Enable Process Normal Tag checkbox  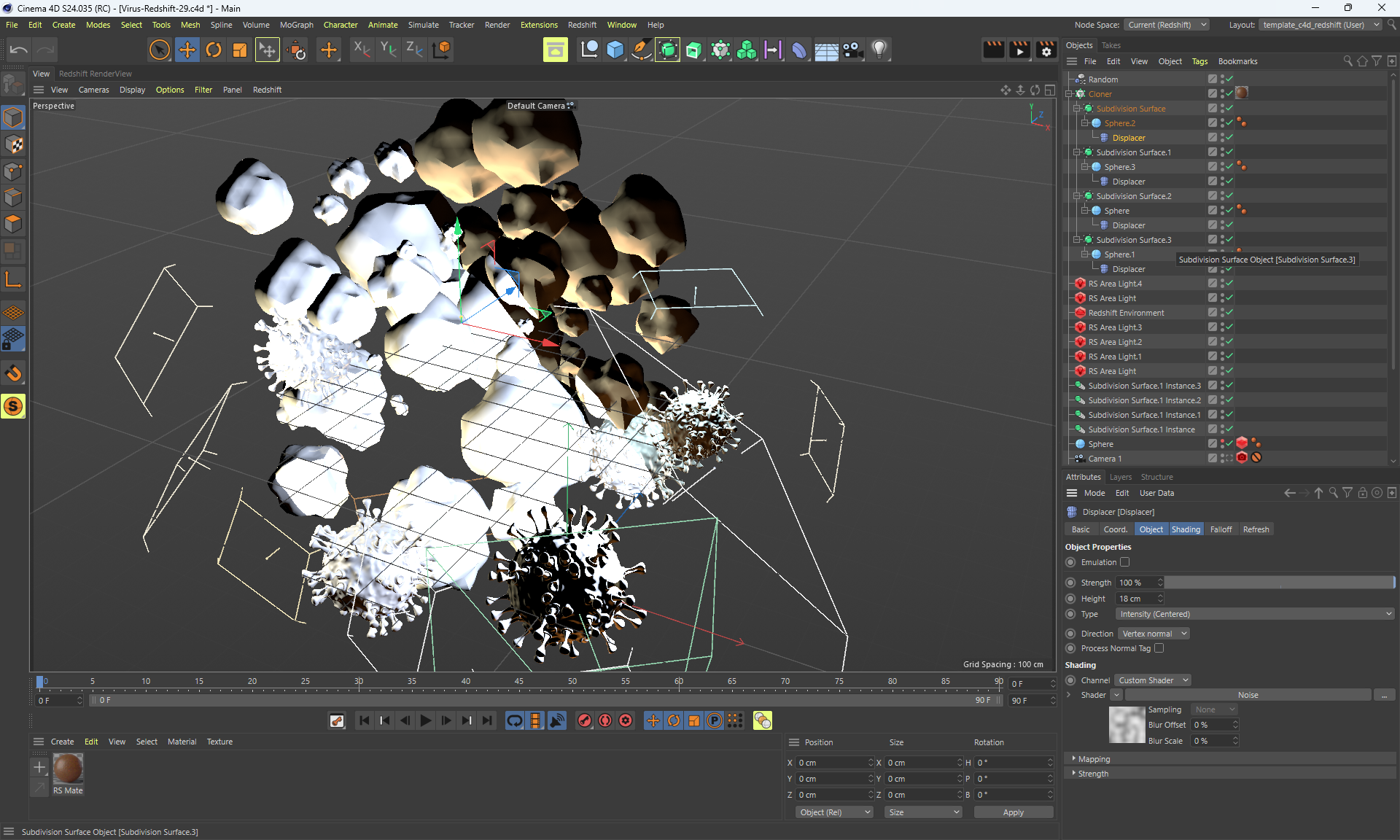click(1159, 648)
